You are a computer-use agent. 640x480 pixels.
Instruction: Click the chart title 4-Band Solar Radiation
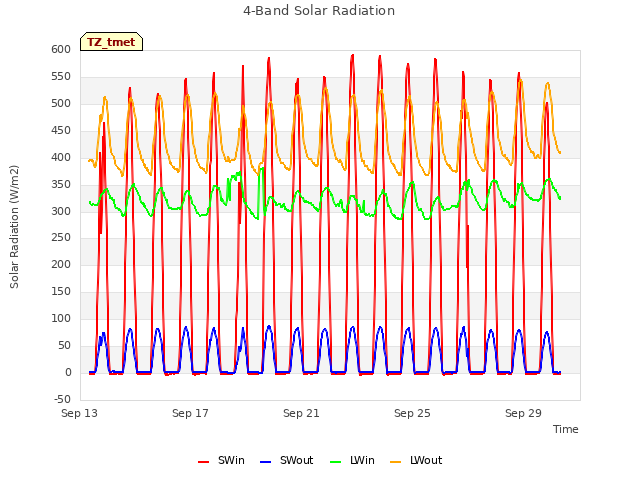tap(319, 11)
